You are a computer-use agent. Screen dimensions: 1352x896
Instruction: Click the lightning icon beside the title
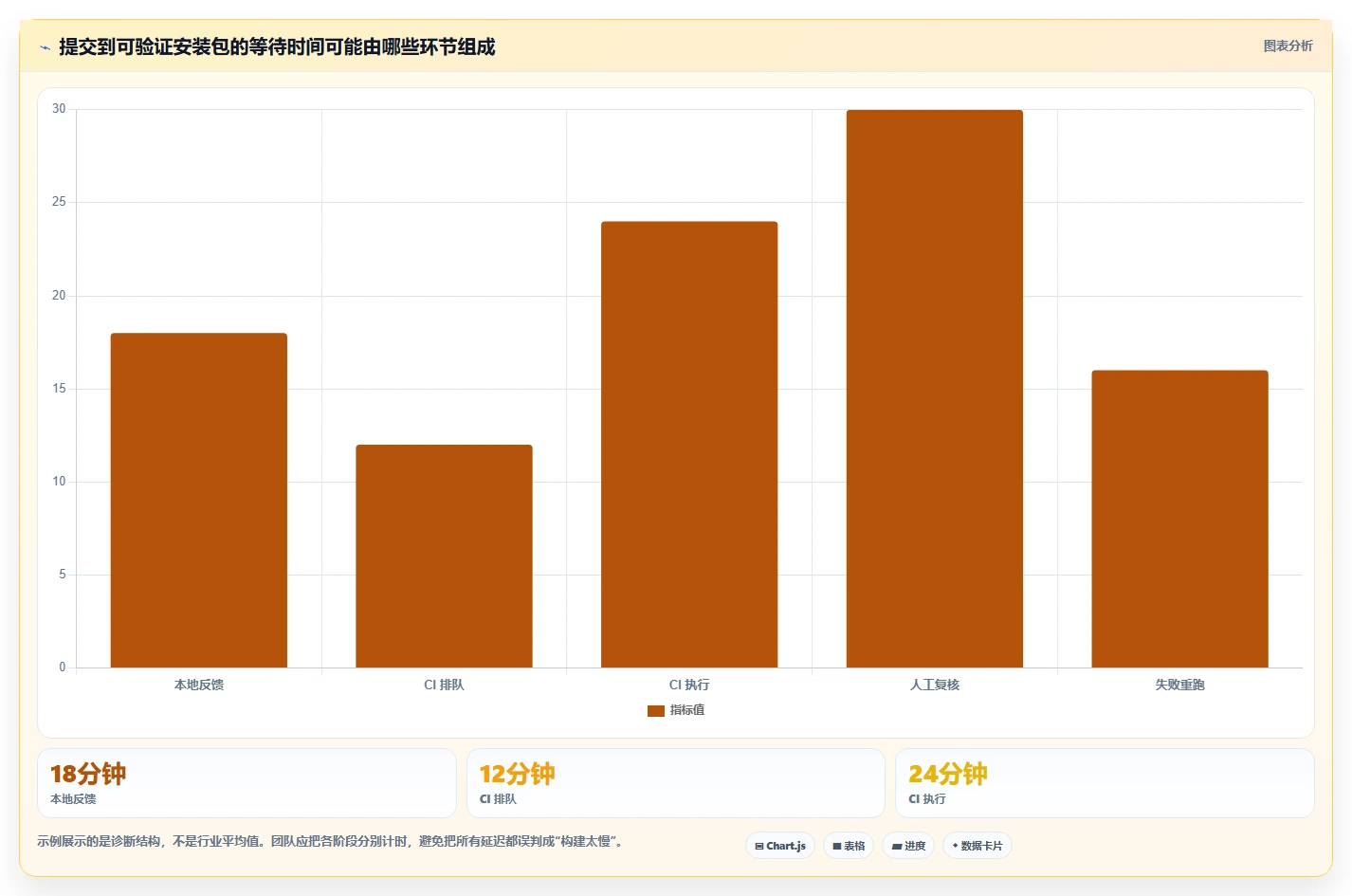(x=45, y=47)
